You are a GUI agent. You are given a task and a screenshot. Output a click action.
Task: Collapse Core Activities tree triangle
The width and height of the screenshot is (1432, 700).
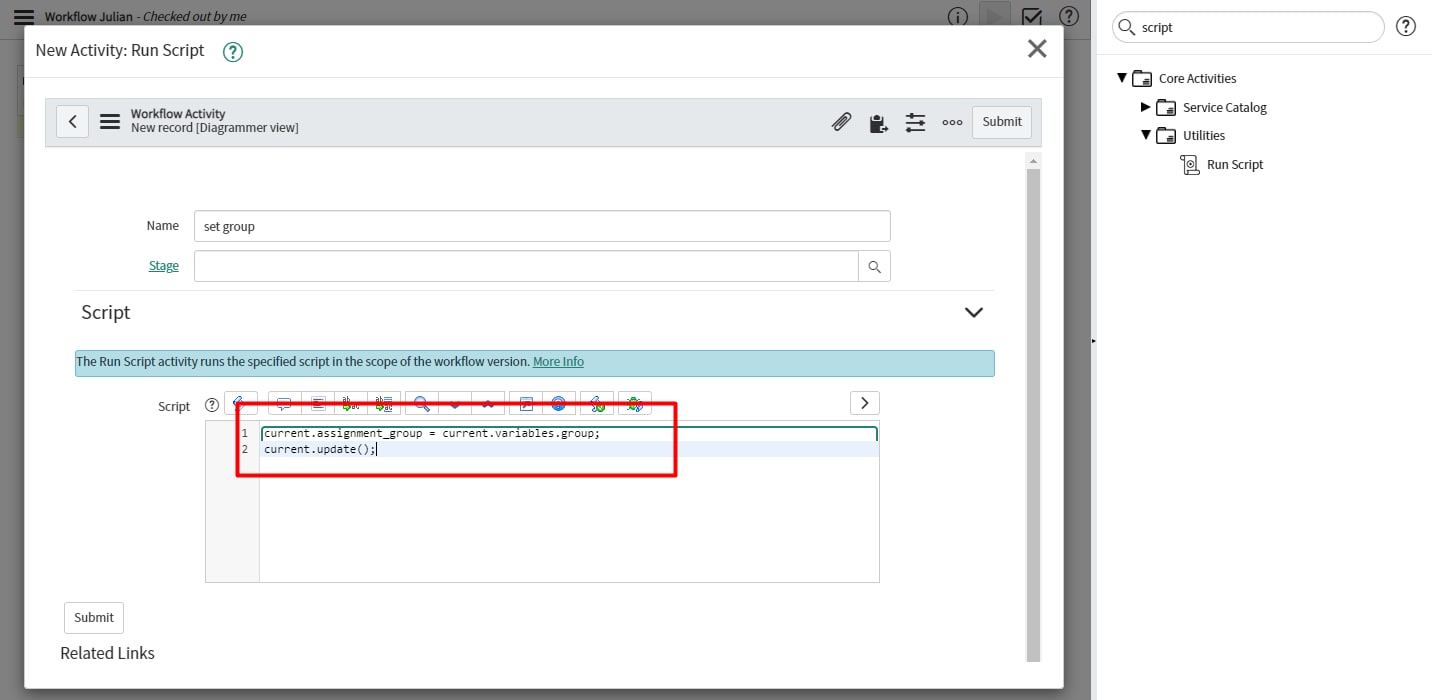pyautogui.click(x=1122, y=78)
